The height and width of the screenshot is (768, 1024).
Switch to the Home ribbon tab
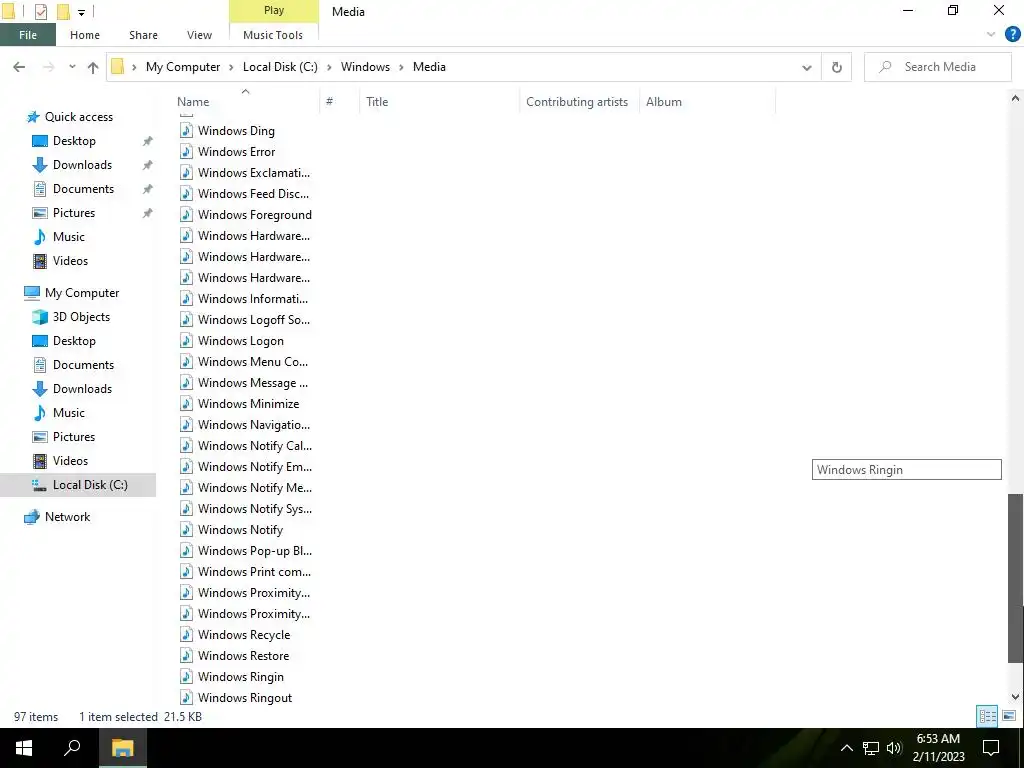pyautogui.click(x=85, y=35)
